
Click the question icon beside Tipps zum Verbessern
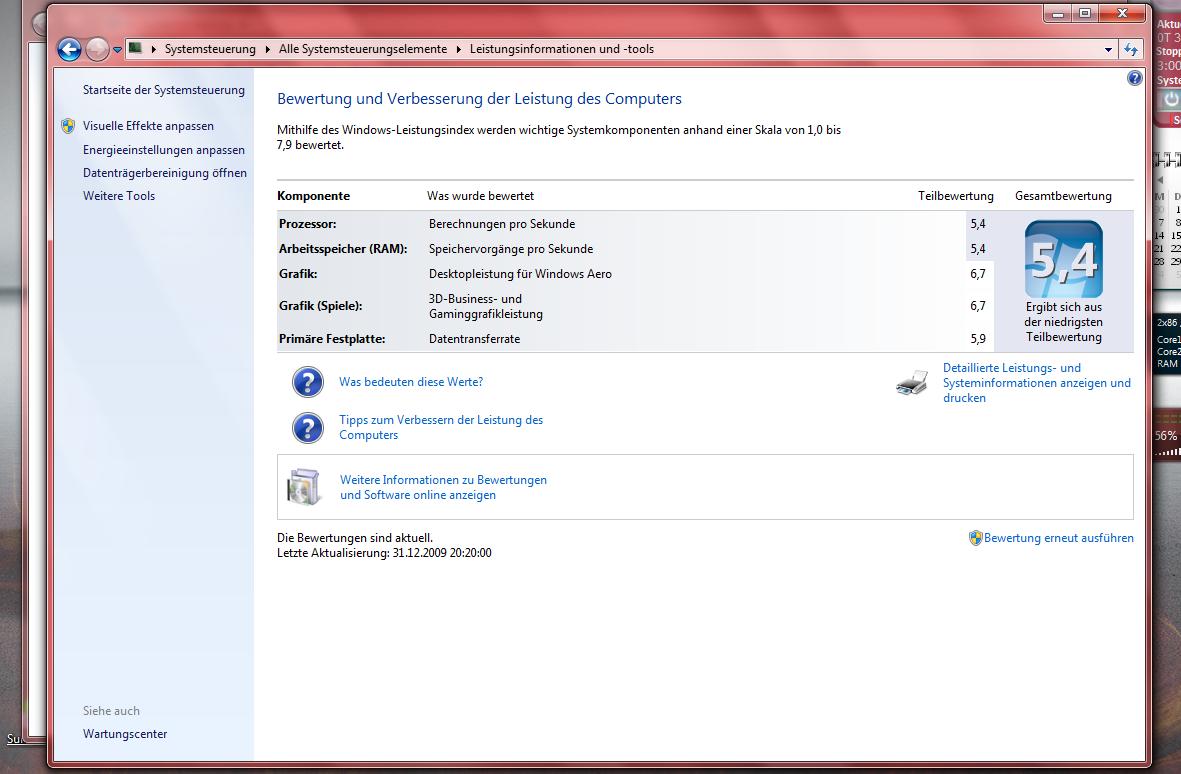(x=308, y=428)
